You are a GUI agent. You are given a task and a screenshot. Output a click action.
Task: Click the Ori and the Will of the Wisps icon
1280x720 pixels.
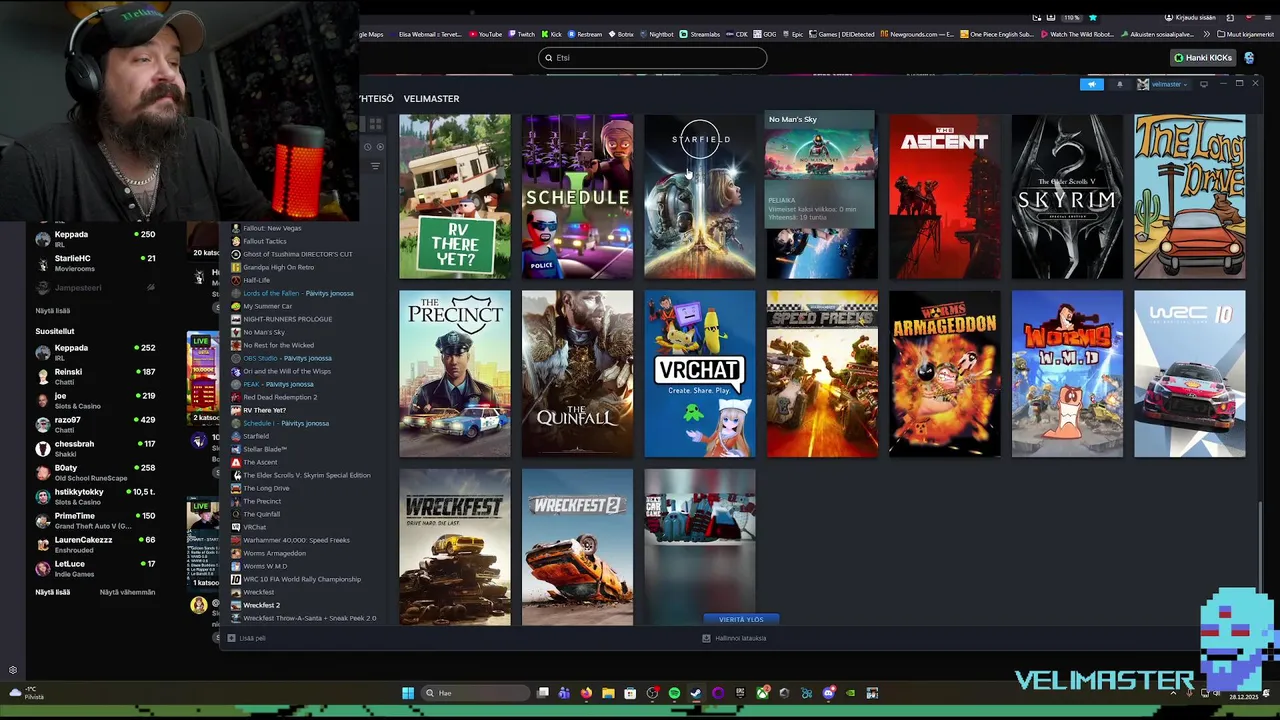[x=235, y=371]
